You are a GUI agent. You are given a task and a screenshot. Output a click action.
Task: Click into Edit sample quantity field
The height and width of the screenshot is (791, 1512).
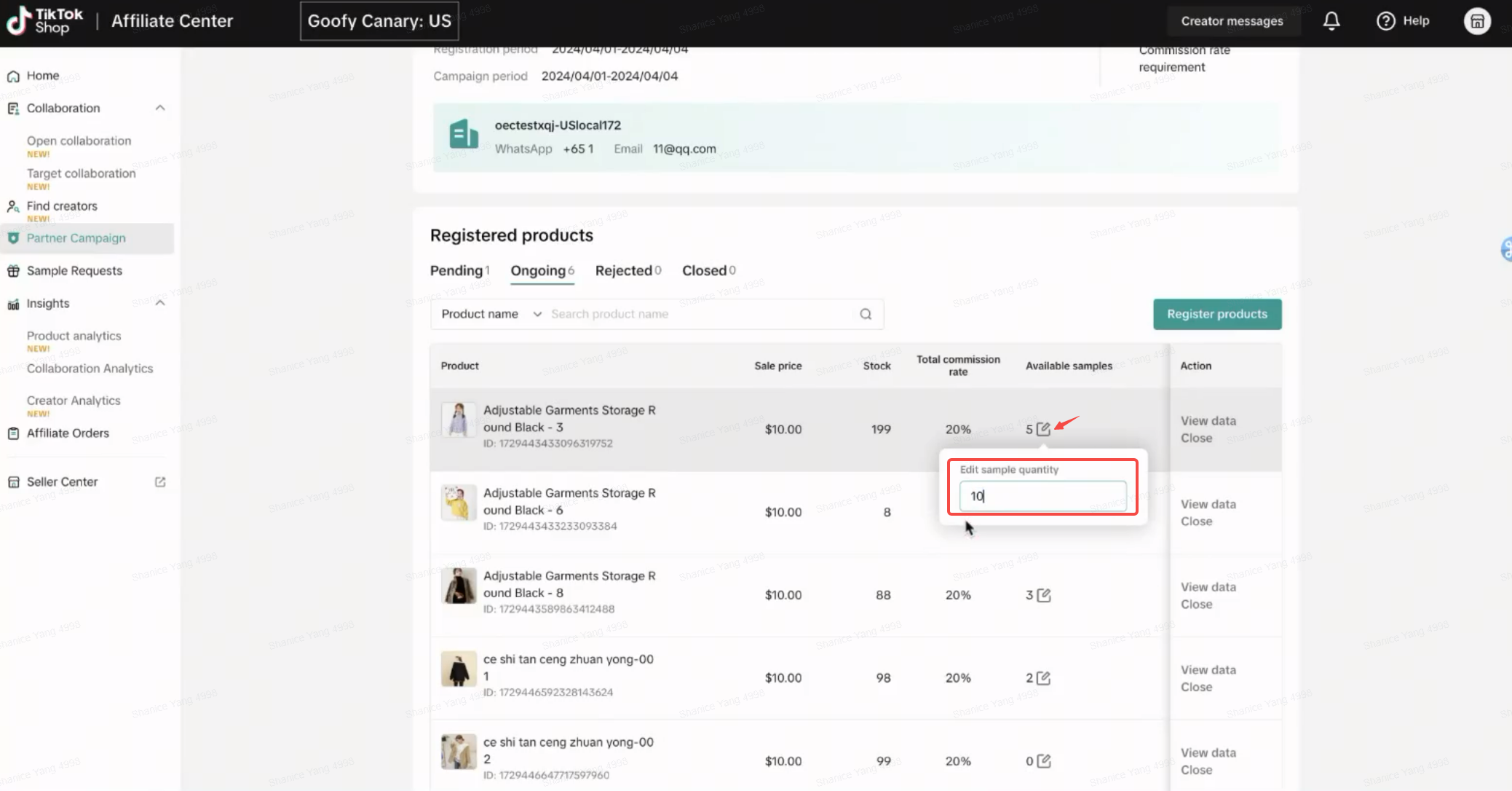tap(1042, 496)
